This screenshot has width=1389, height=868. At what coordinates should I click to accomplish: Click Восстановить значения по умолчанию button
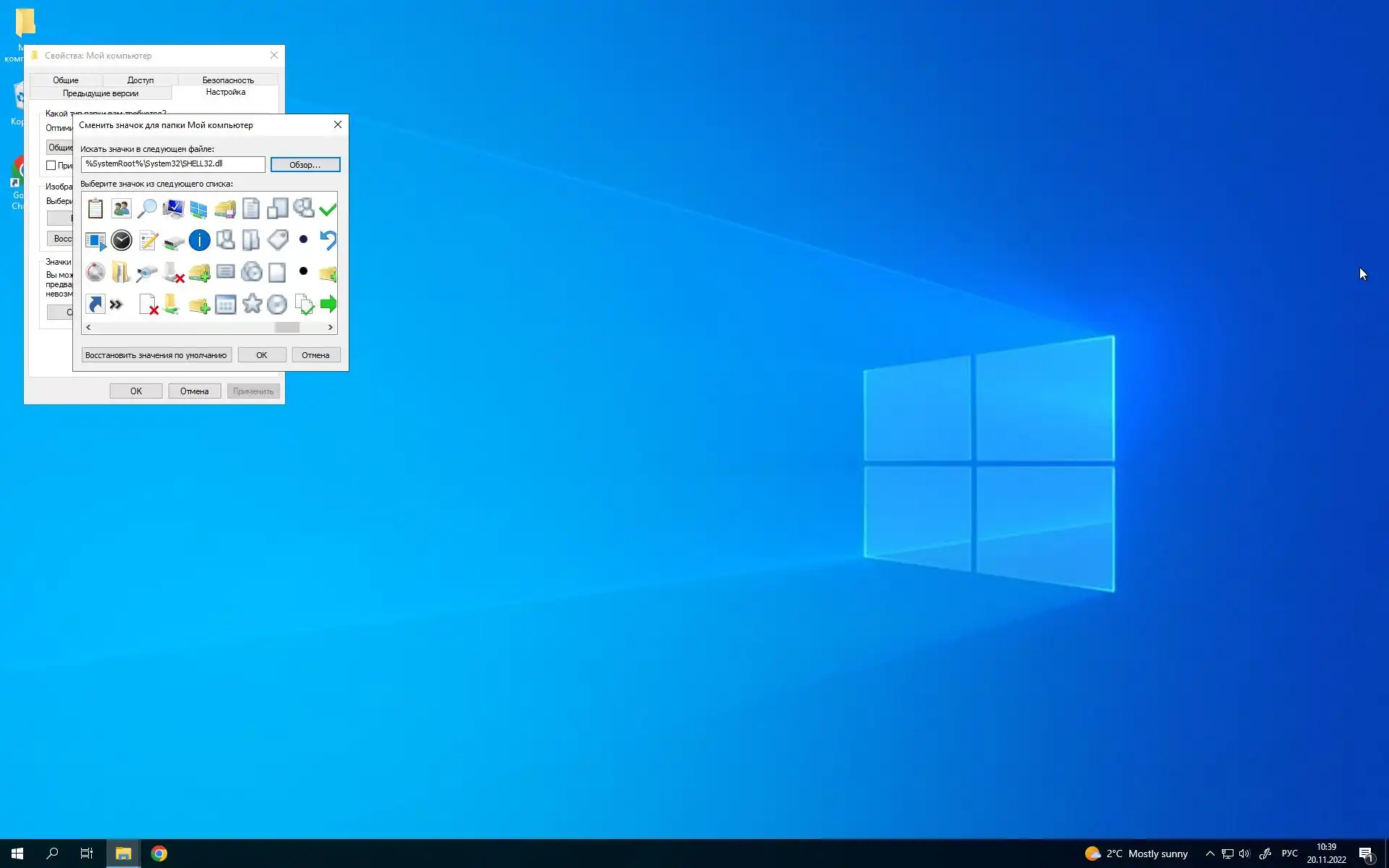click(156, 355)
